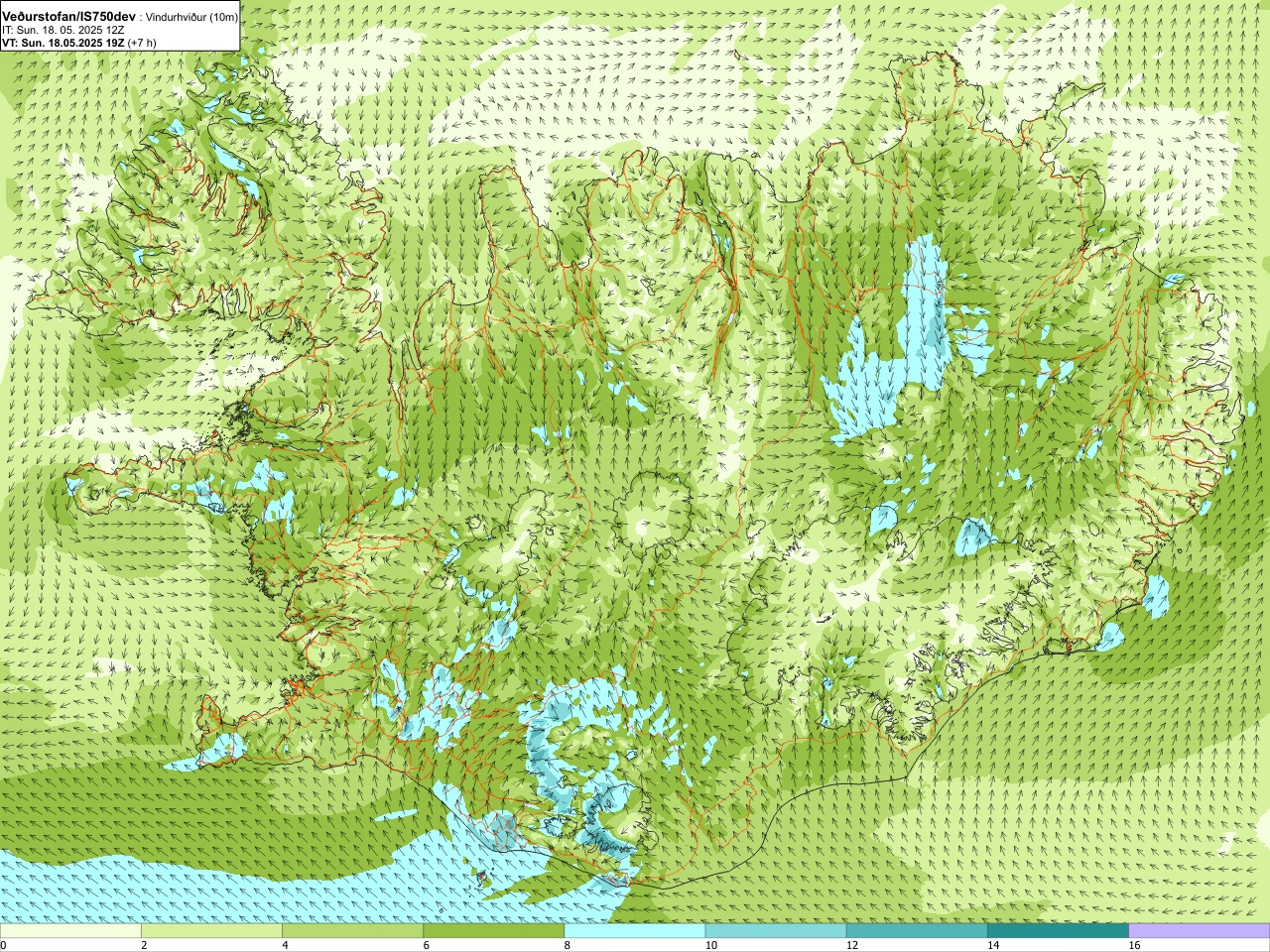This screenshot has height=952, width=1270.
Task: Click the dark green 6–8 legend swatch
Action: coord(493,931)
